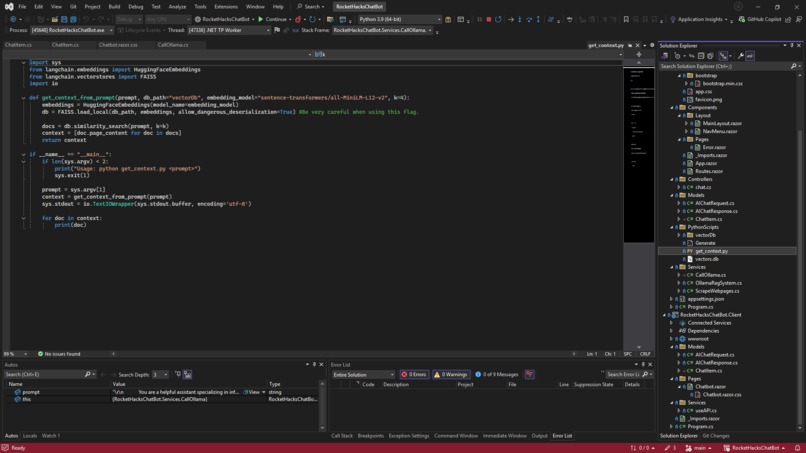Toggle auto-hide pin for Solution Explorer
The image size is (806, 453).
point(792,45)
